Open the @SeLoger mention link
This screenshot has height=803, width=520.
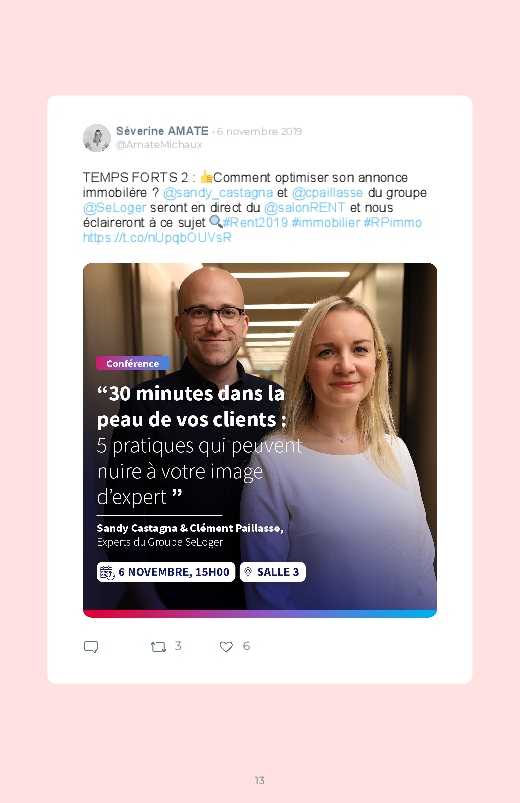[115, 207]
